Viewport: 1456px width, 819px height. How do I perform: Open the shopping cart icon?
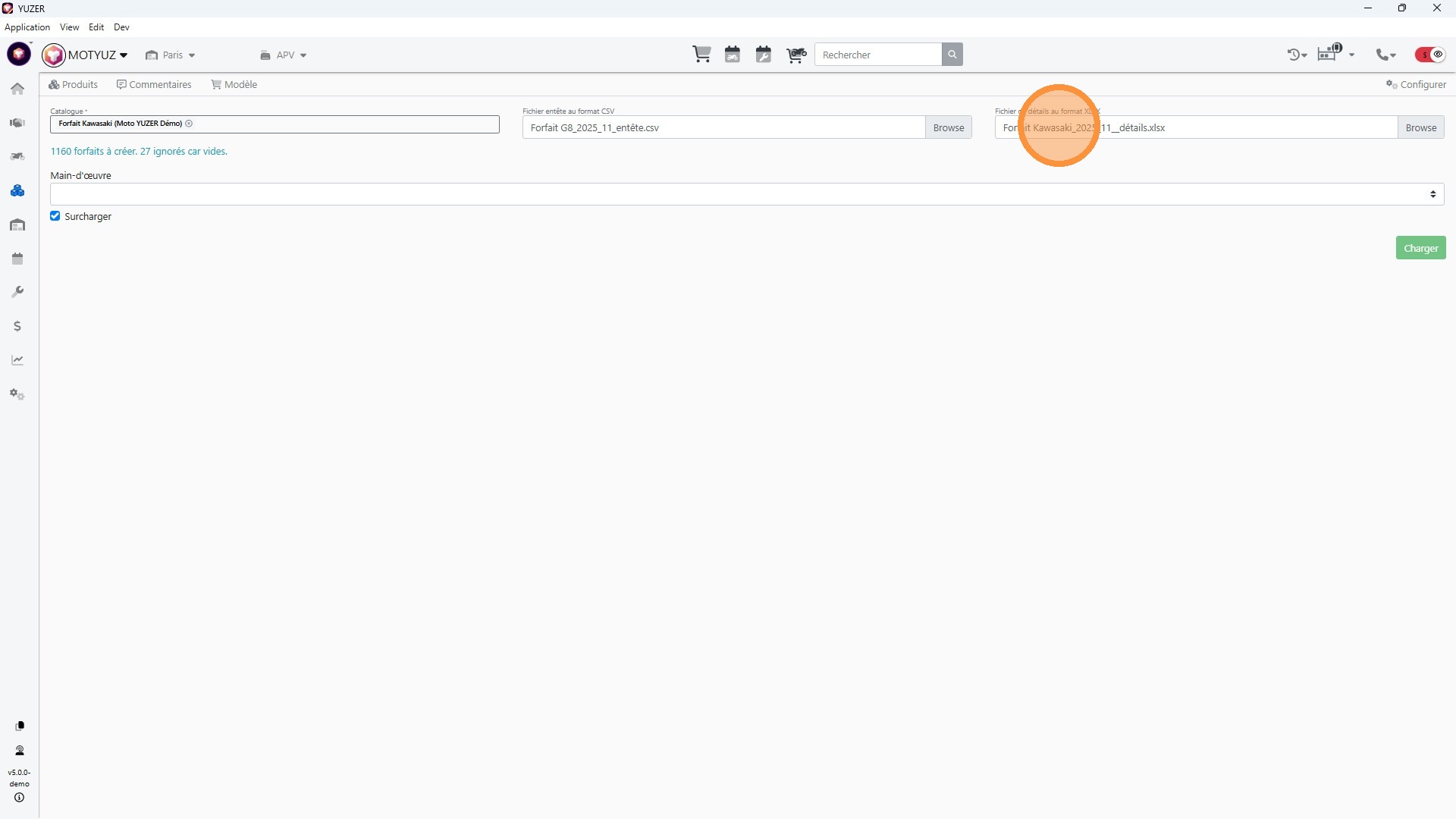(x=701, y=55)
